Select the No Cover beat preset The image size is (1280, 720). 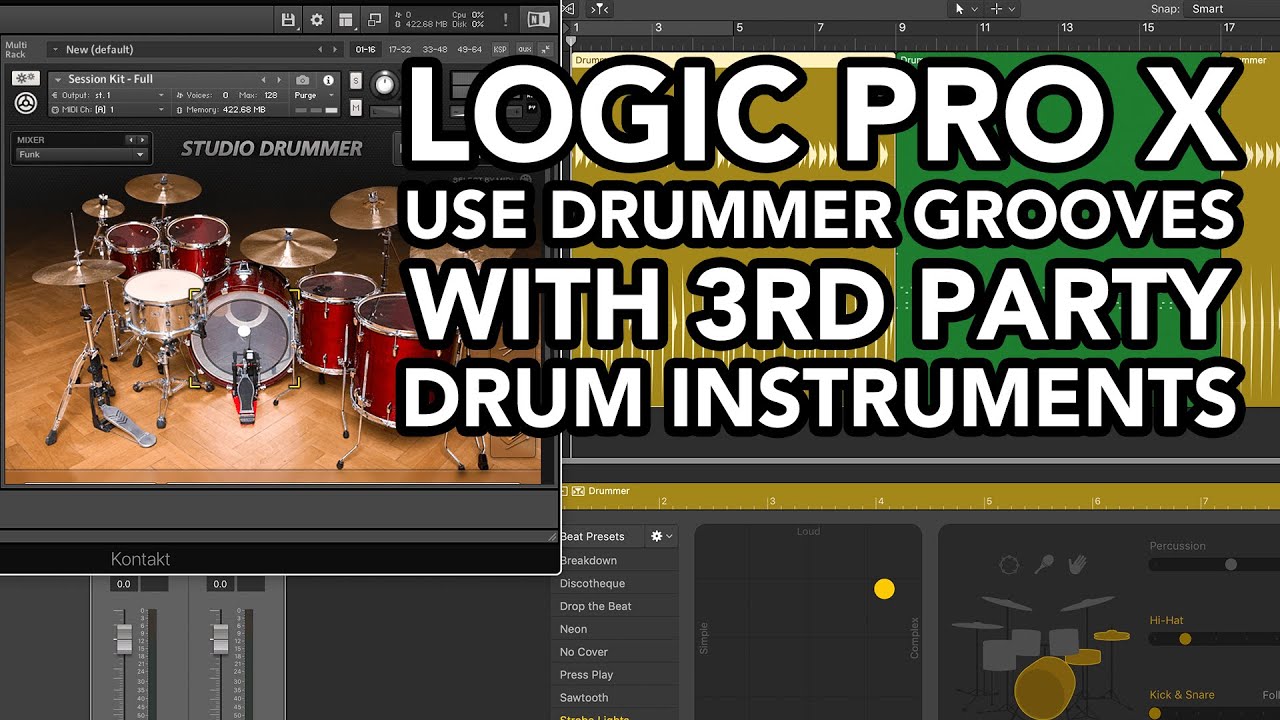click(x=584, y=652)
